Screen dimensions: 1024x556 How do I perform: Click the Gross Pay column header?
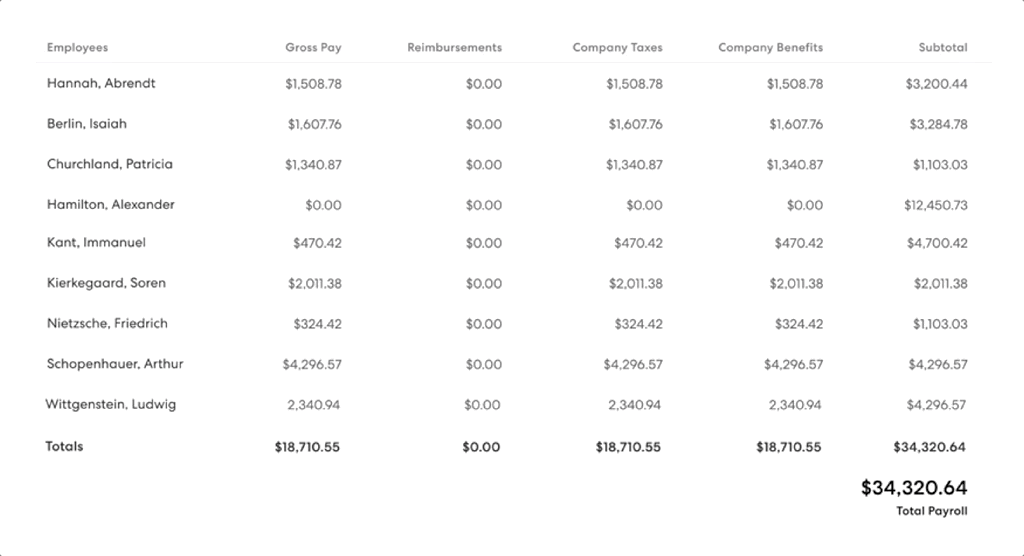[313, 47]
